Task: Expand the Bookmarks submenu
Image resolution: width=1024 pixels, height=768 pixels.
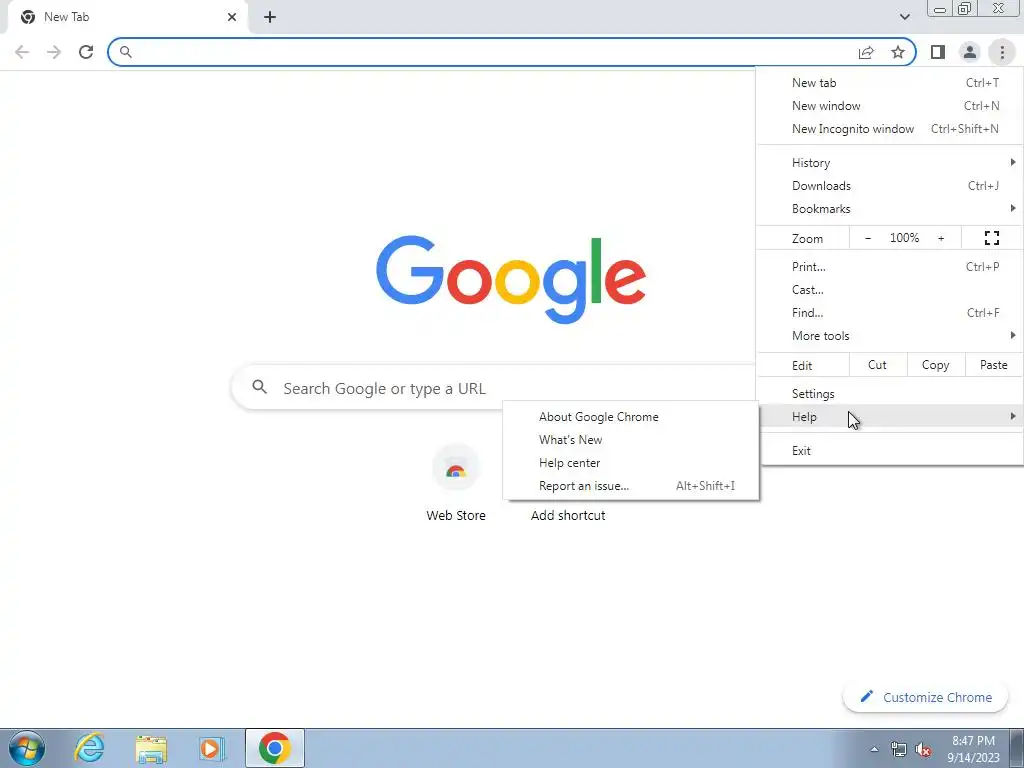Action: (890, 209)
